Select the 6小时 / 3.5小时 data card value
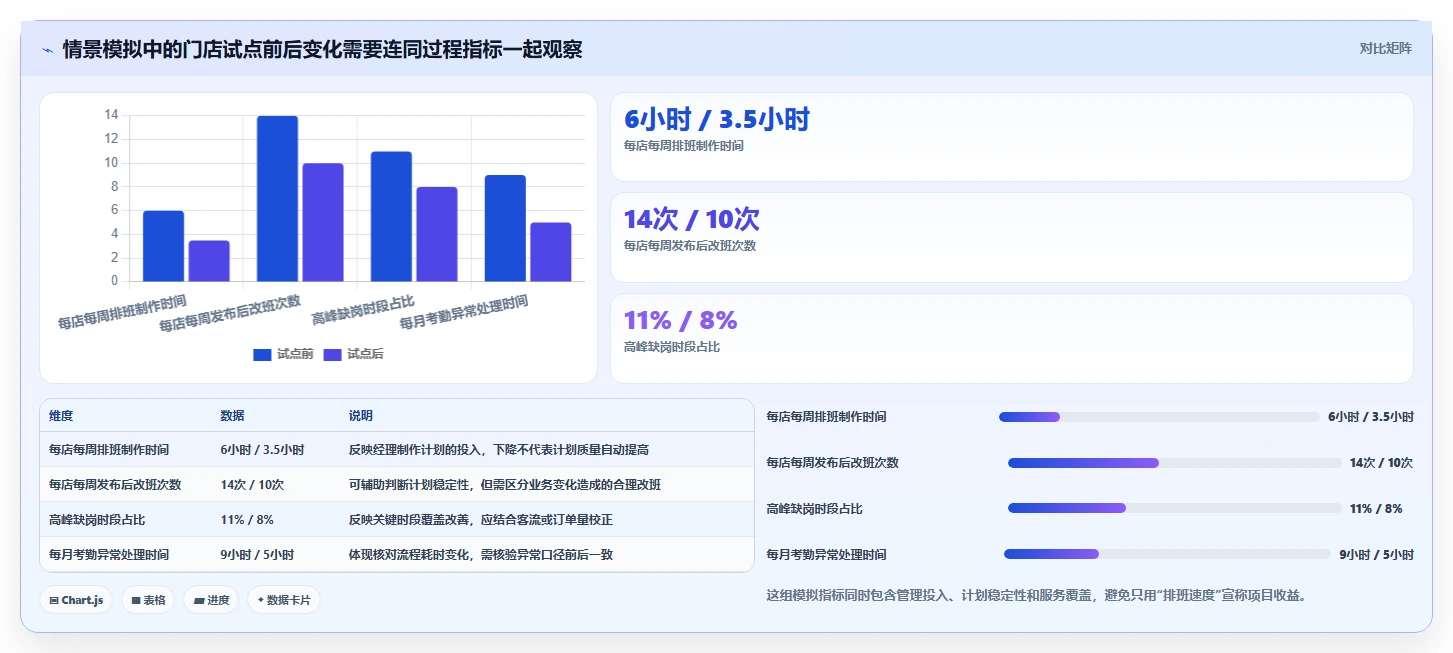The height and width of the screenshot is (653, 1453). pyautogui.click(x=716, y=119)
